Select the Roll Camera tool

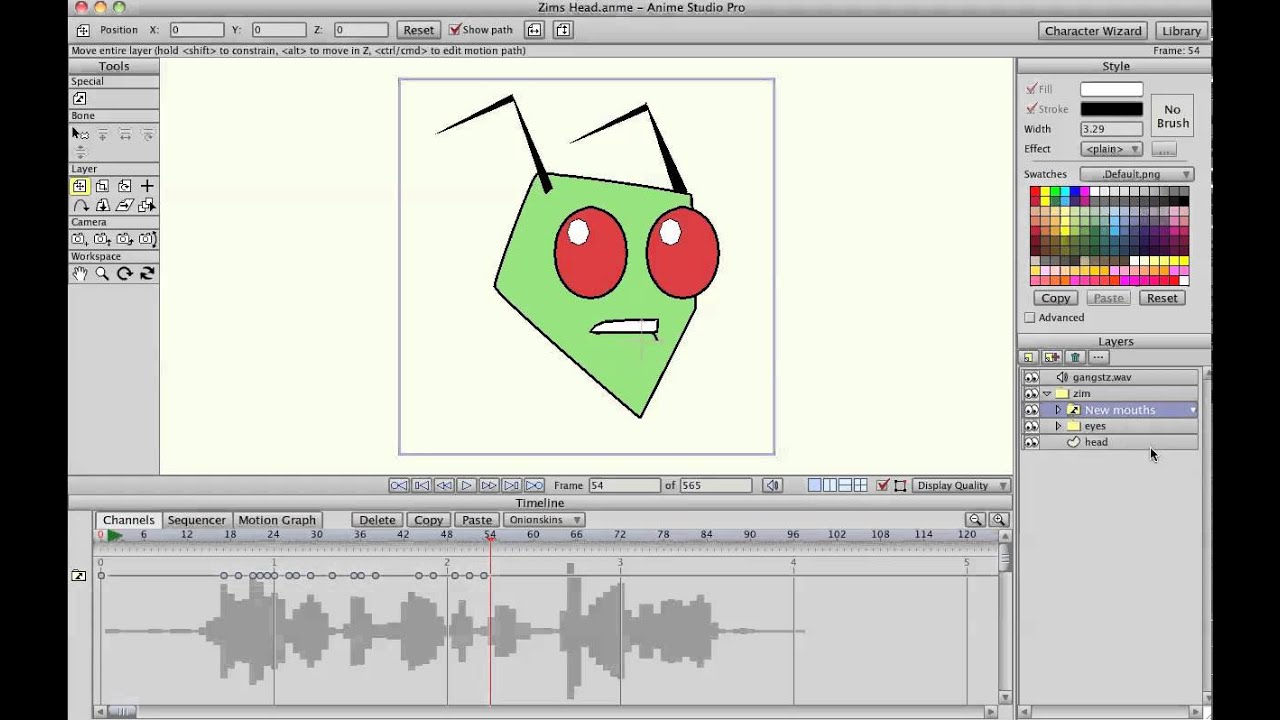point(124,239)
